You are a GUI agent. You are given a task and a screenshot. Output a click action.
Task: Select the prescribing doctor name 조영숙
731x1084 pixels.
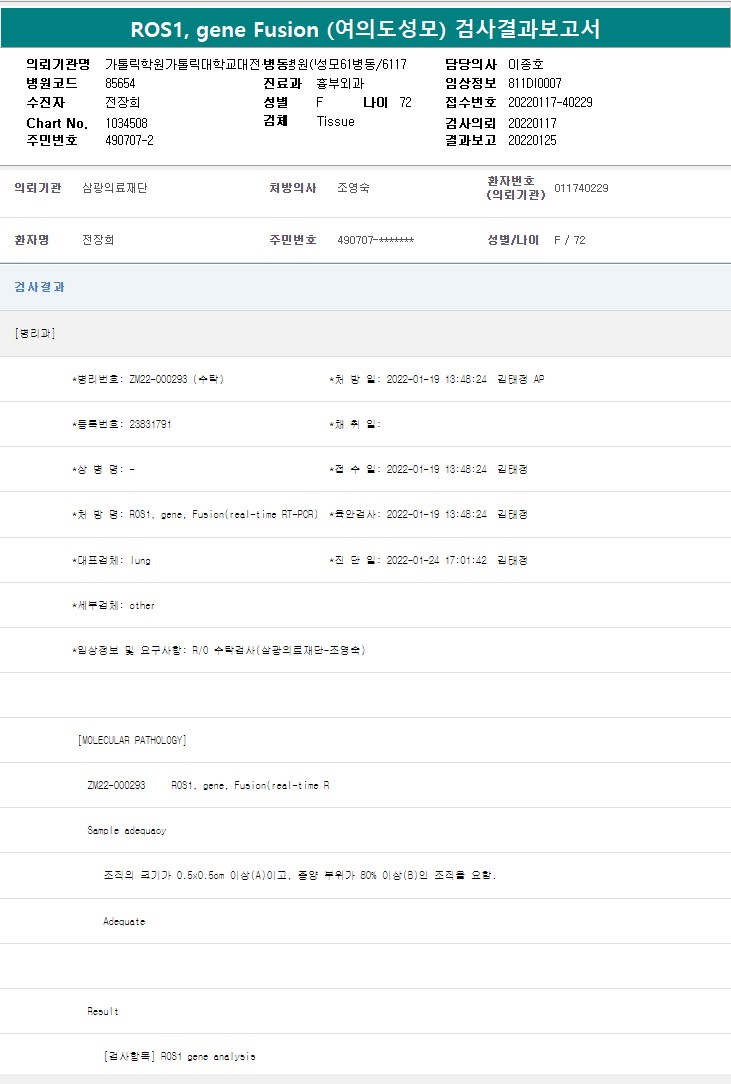pos(353,188)
